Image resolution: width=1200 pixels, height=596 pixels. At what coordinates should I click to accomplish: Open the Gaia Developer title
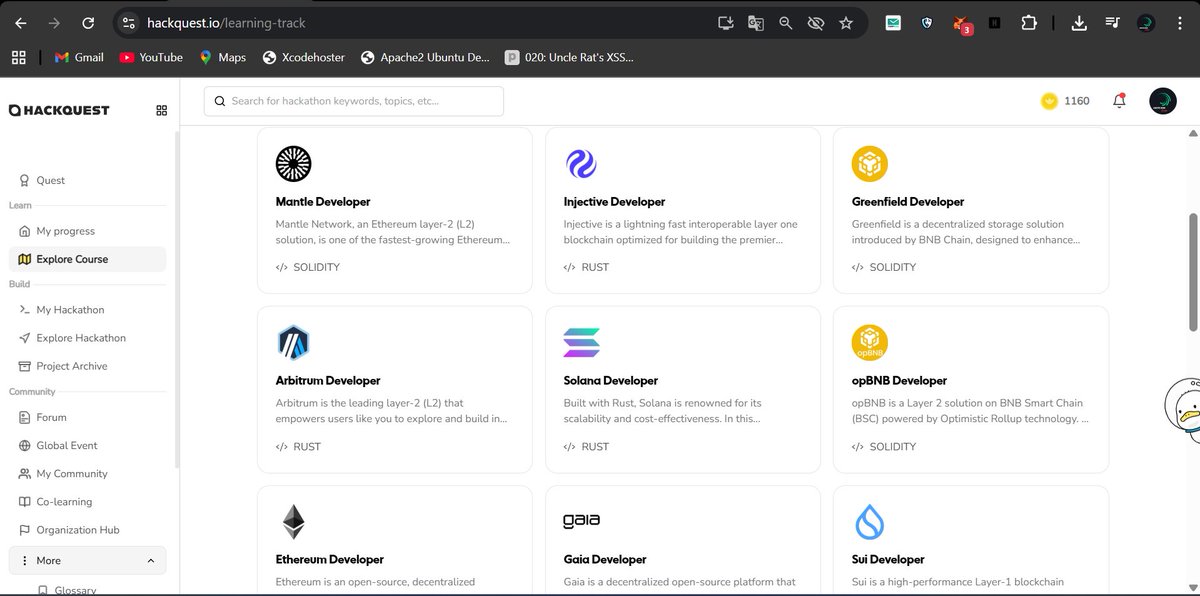tap(605, 560)
